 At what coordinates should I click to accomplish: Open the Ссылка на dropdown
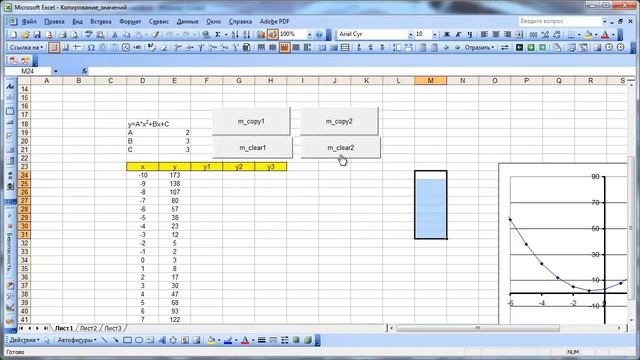[x=27, y=48]
